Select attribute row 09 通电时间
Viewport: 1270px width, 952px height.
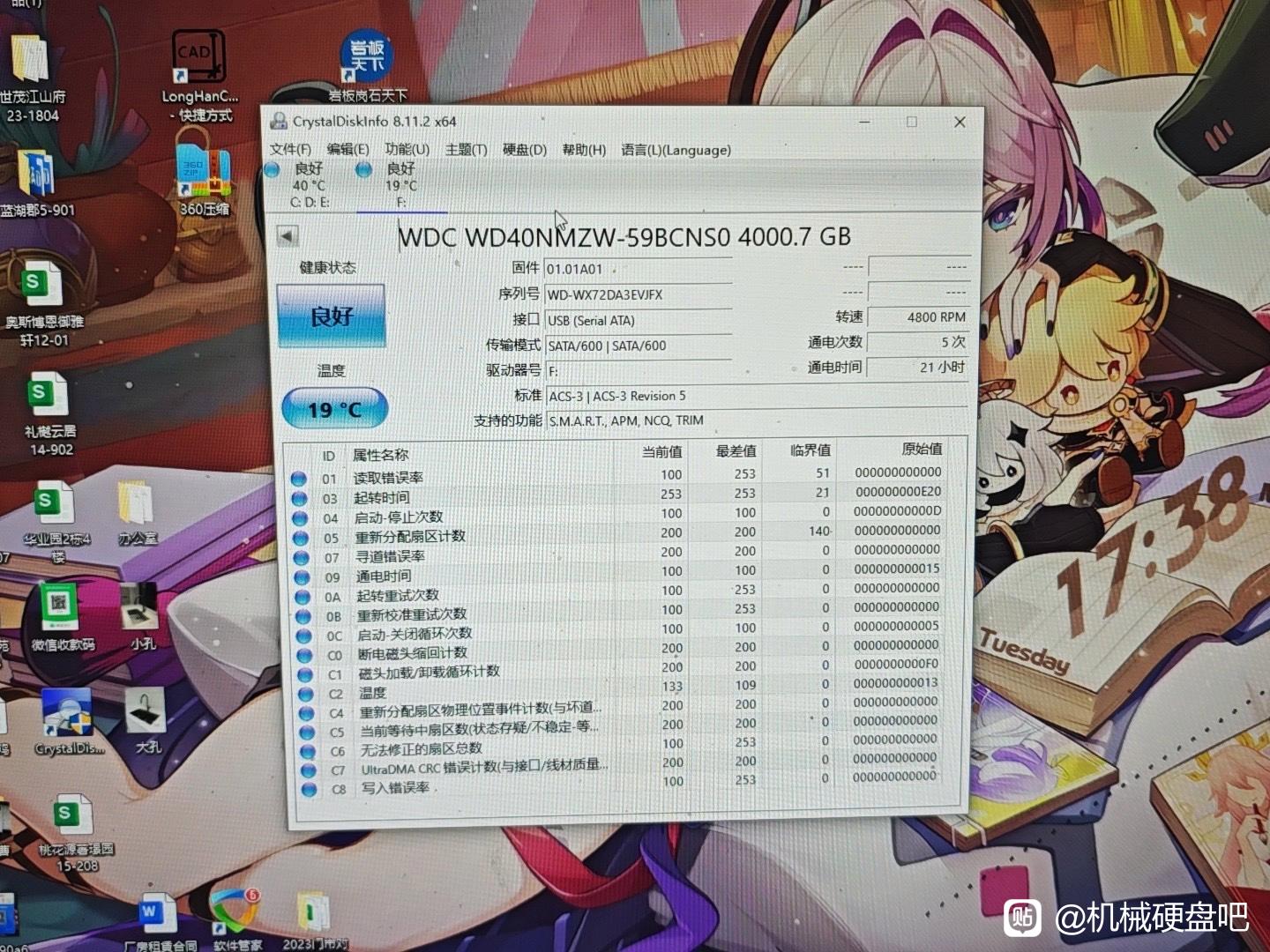617,575
